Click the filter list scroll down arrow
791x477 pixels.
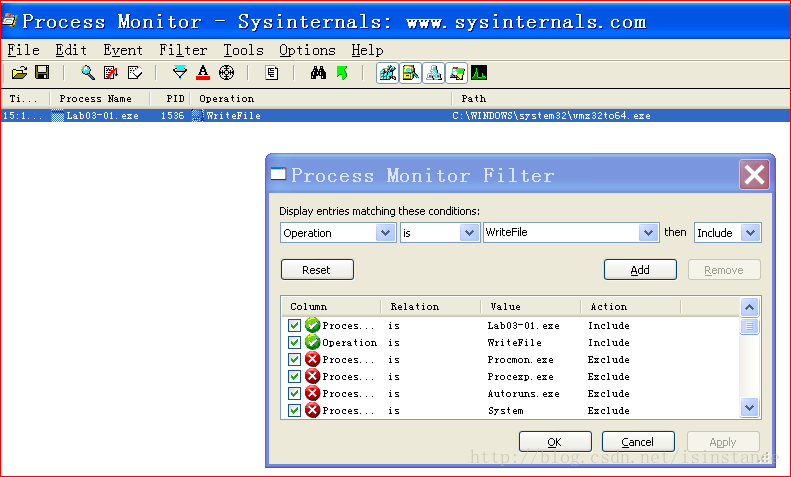pyautogui.click(x=750, y=407)
